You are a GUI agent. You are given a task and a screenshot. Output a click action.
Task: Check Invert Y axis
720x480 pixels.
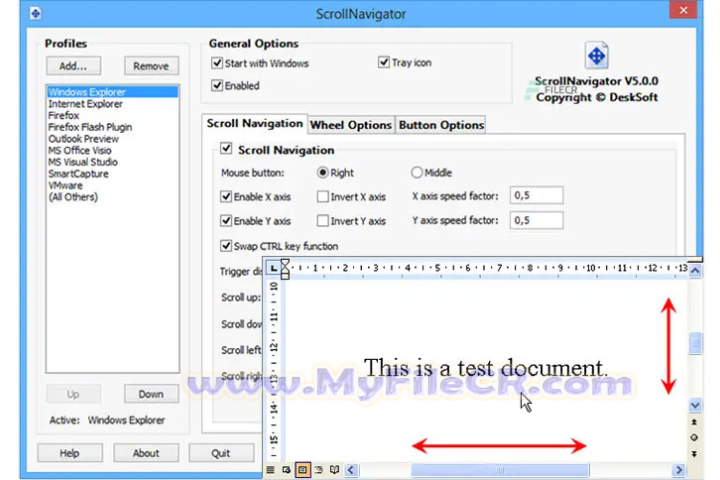[x=323, y=221]
